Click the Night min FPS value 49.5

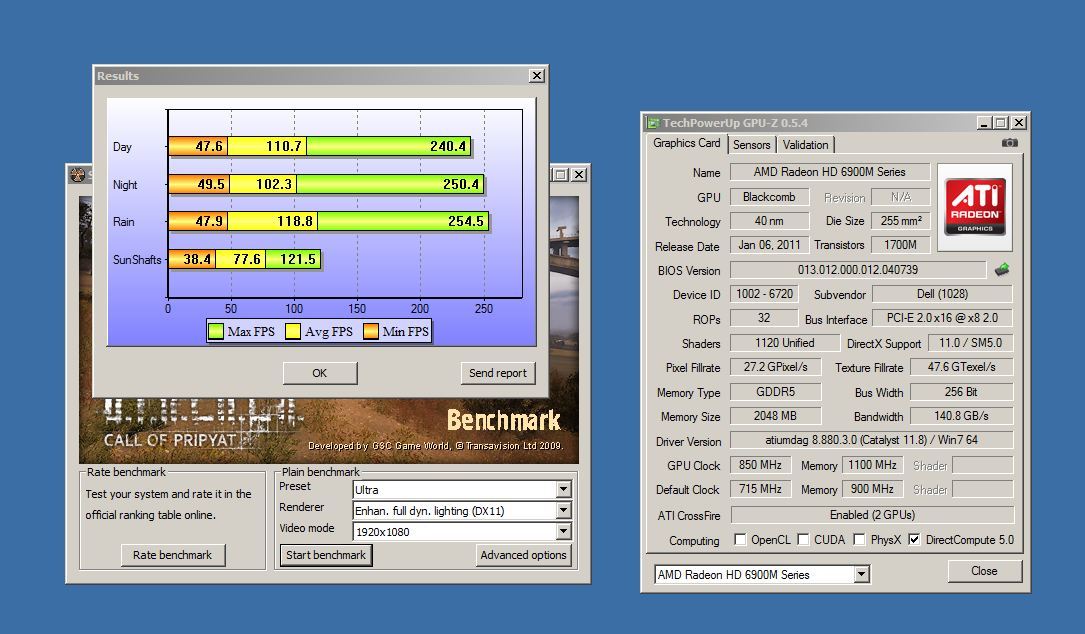point(211,184)
